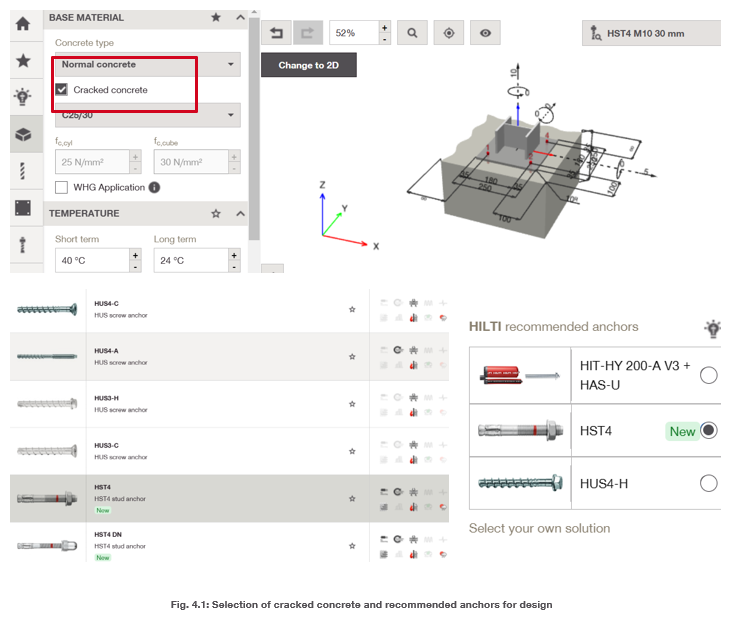Select the base material cube sidebar icon
Viewport: 736px width, 619px height.
[23, 135]
